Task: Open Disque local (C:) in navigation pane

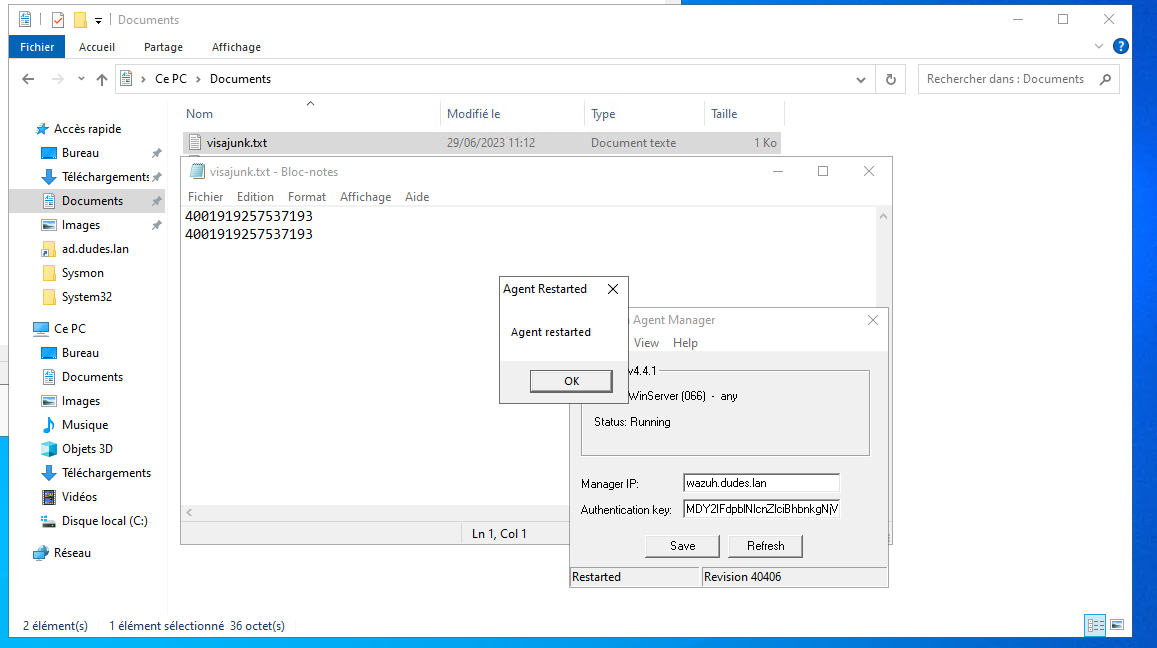Action: click(x=104, y=521)
